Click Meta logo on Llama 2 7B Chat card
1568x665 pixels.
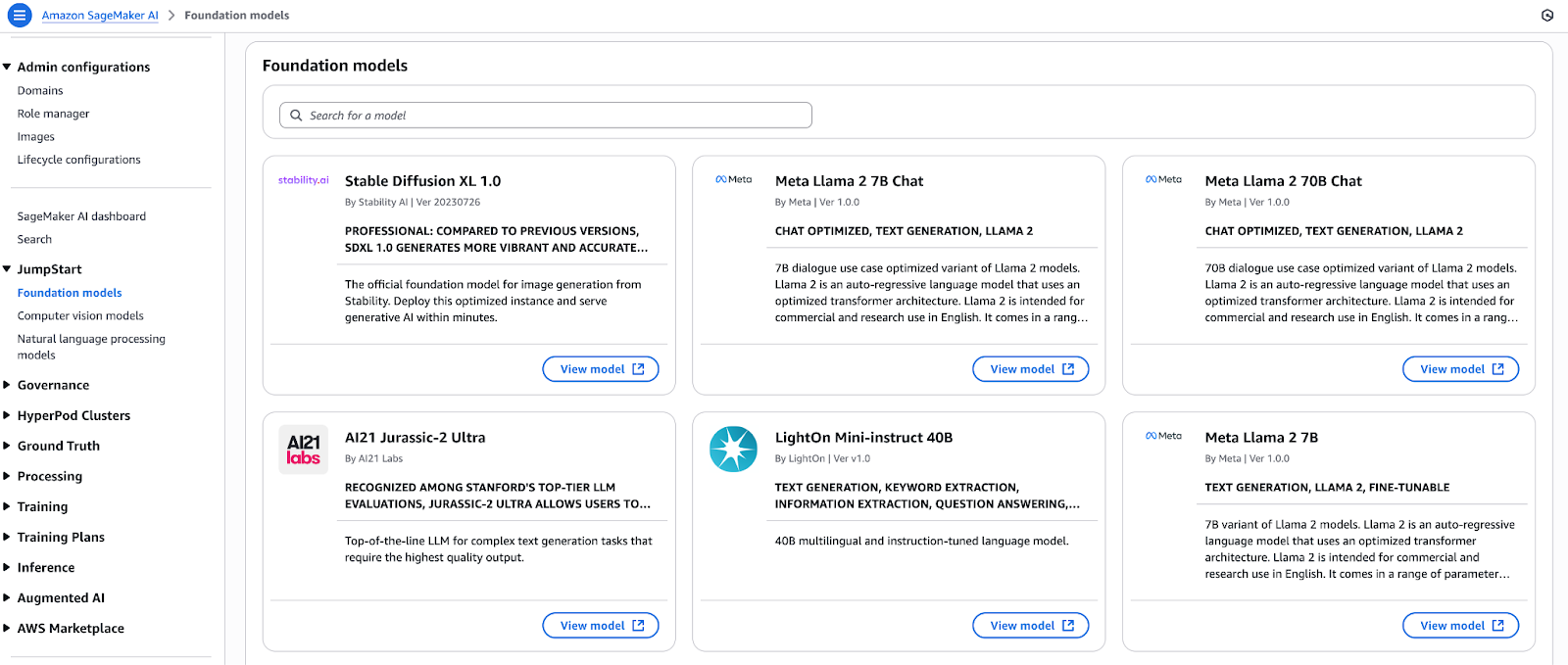coord(734,179)
